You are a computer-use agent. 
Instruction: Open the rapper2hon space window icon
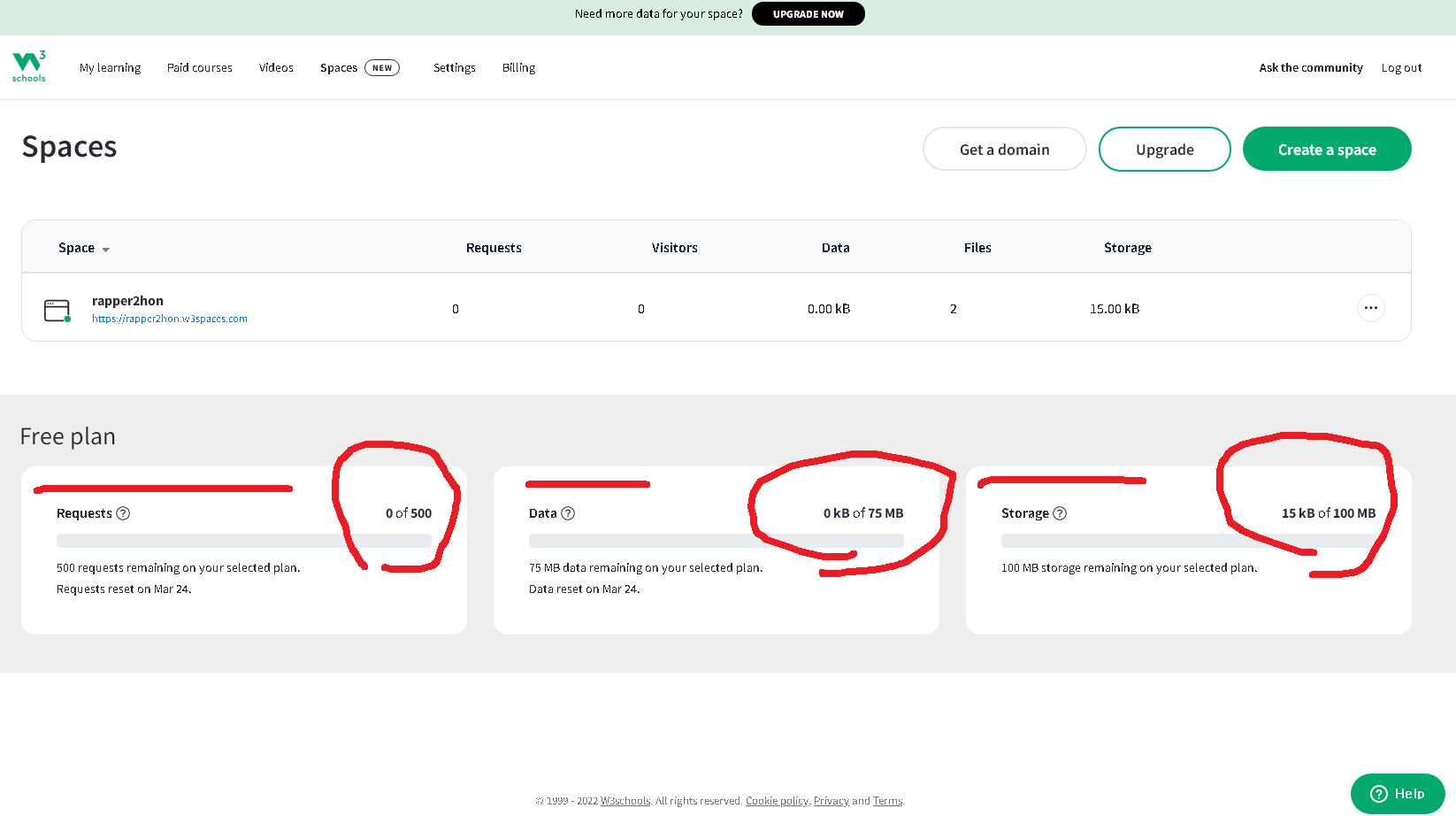(57, 310)
